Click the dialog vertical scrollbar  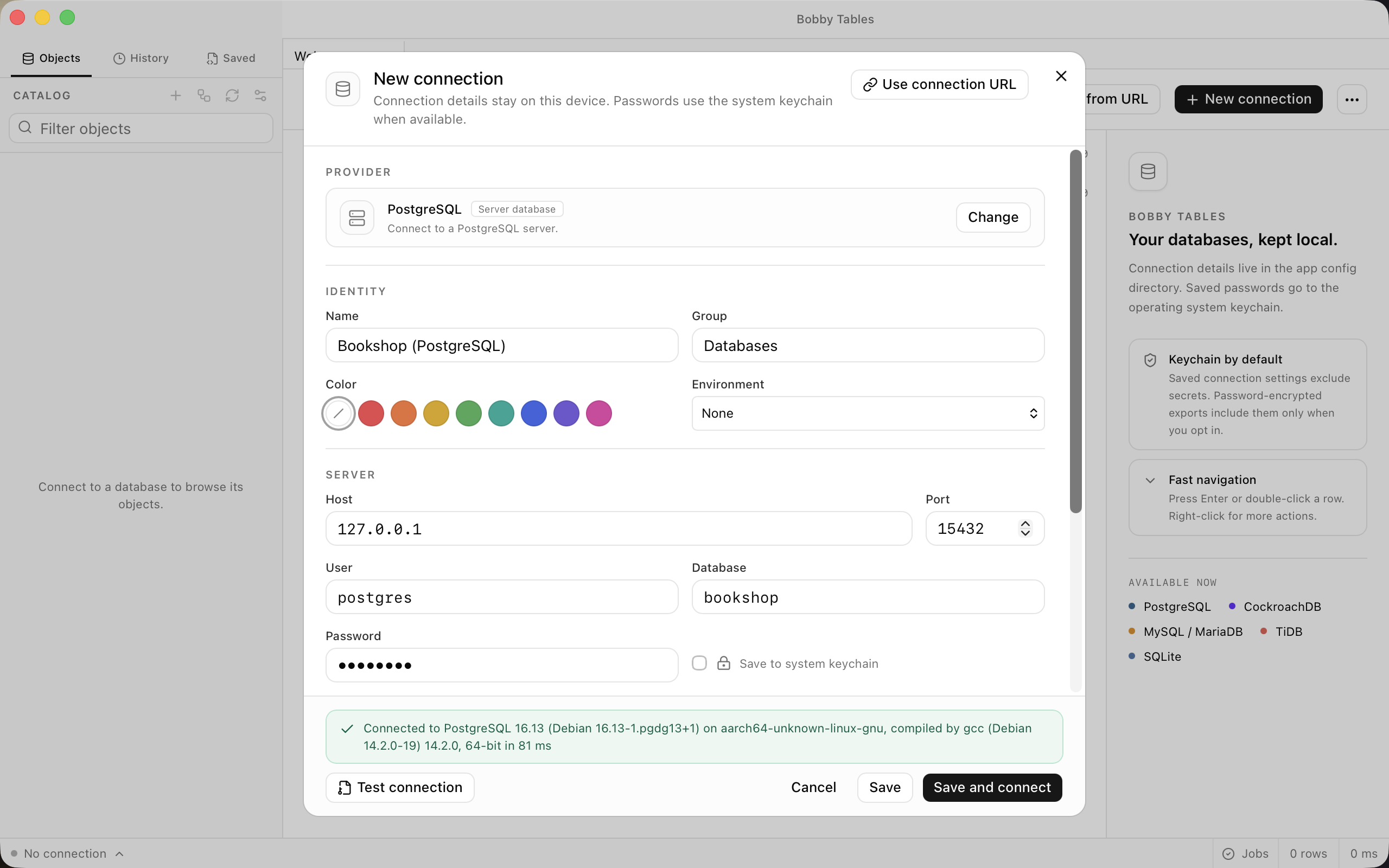point(1075,331)
